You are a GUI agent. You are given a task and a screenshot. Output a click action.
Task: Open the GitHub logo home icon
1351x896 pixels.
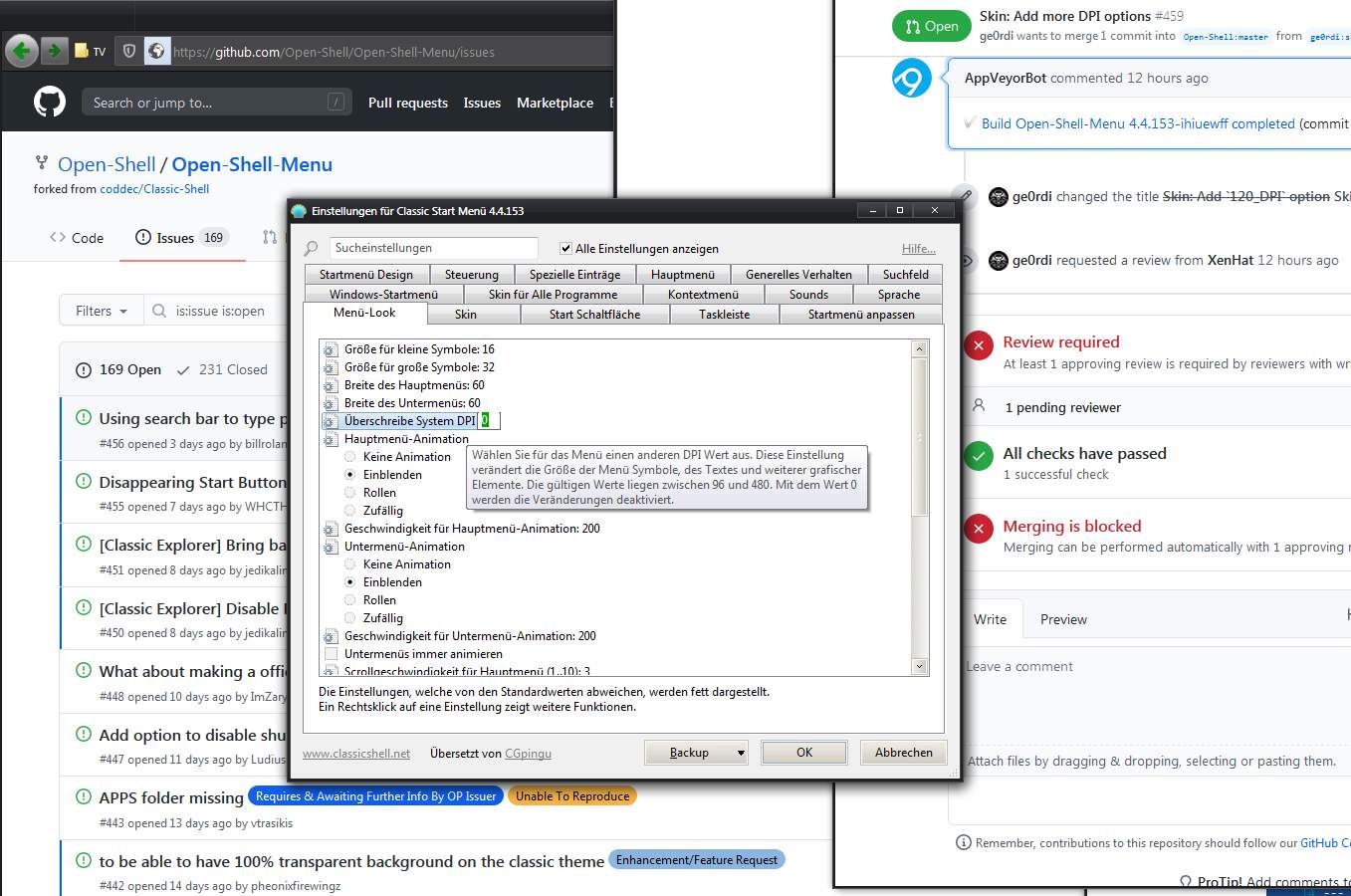click(50, 102)
